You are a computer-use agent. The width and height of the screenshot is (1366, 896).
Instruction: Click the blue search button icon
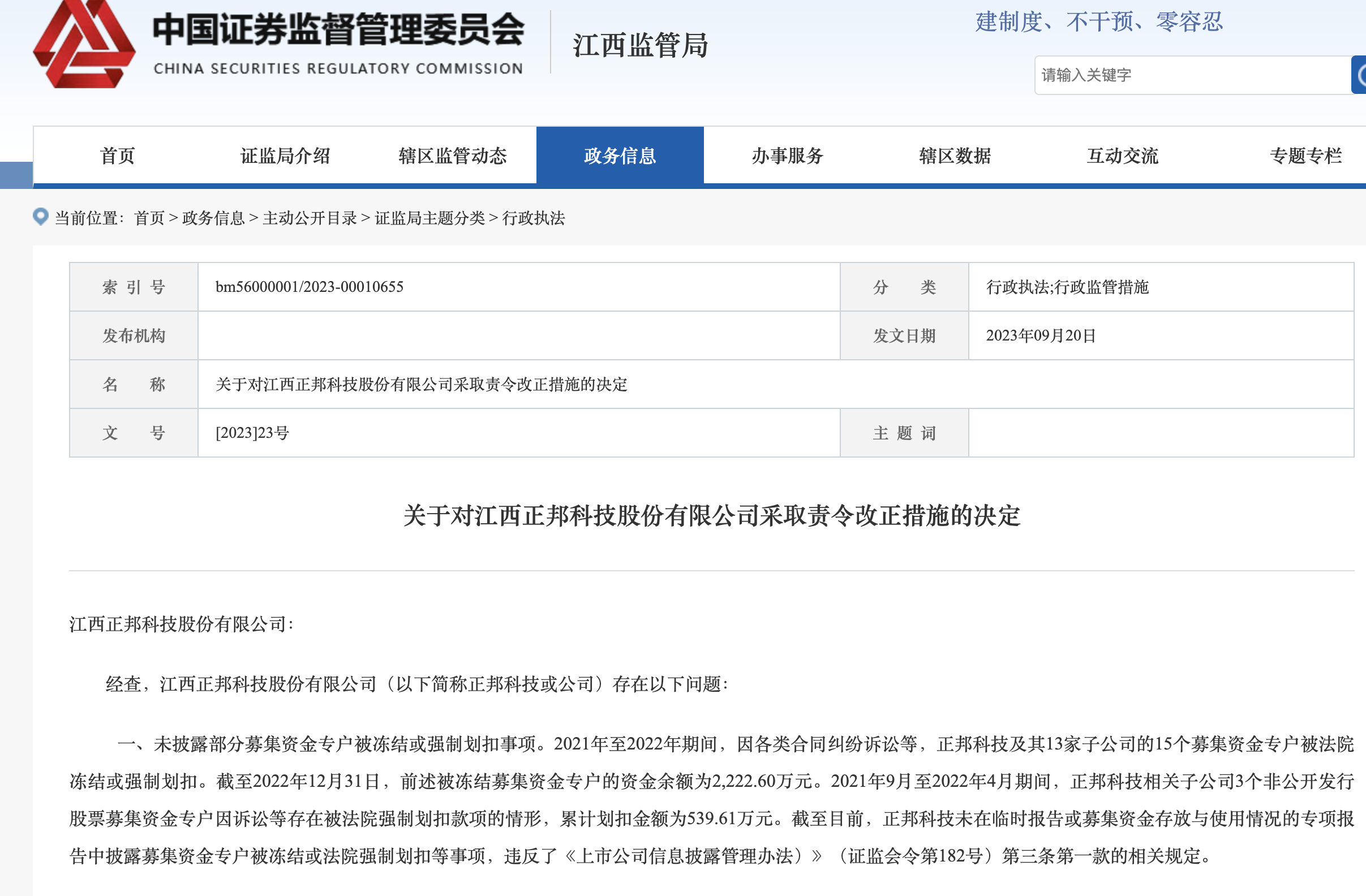pyautogui.click(x=1359, y=75)
